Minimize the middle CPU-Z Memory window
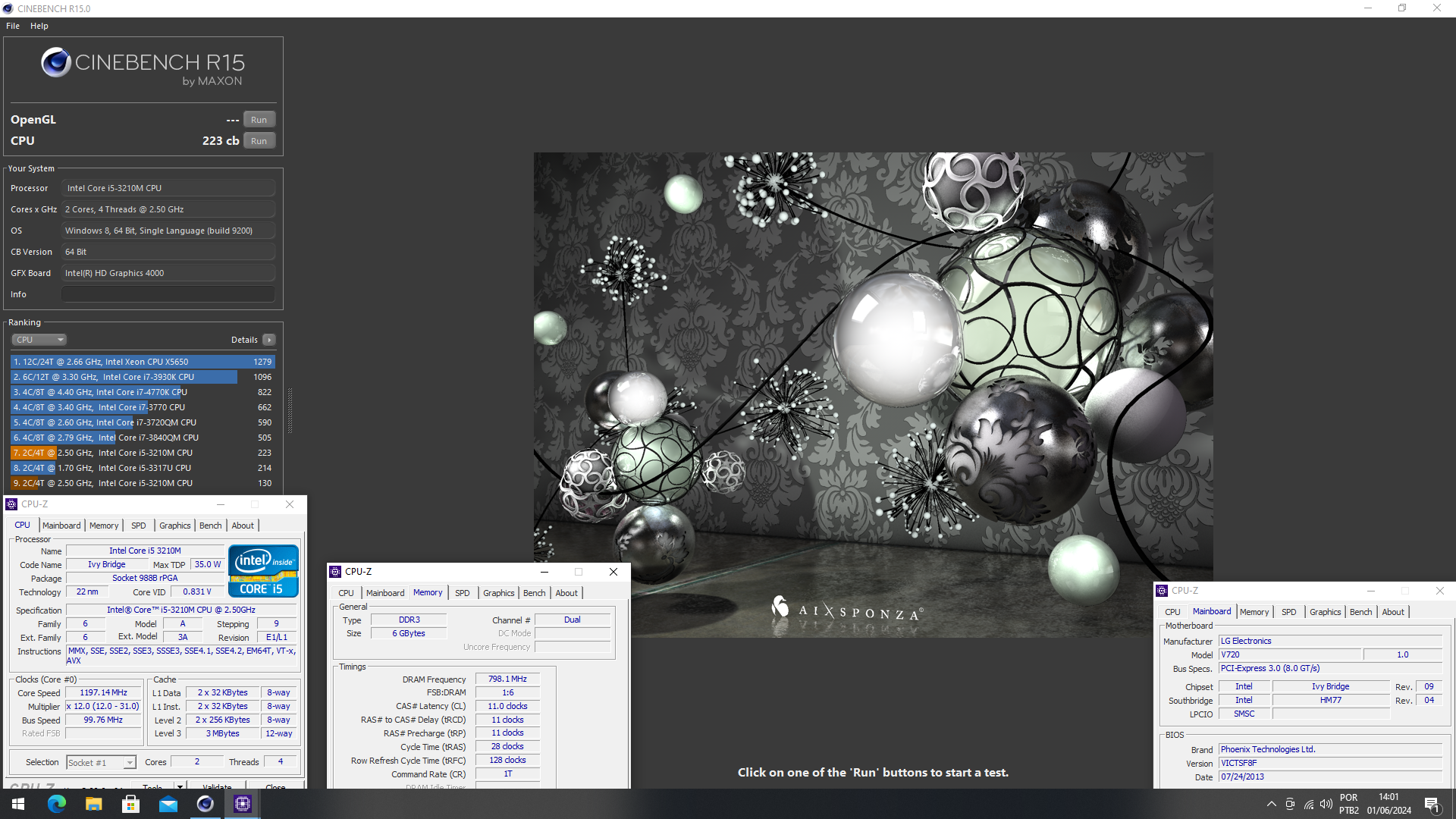1456x819 pixels. pyautogui.click(x=544, y=572)
